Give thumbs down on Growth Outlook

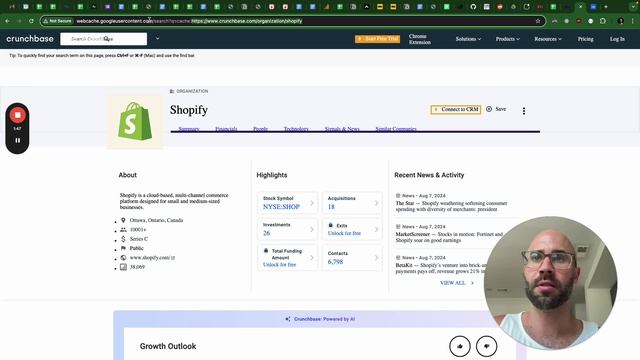coord(487,346)
